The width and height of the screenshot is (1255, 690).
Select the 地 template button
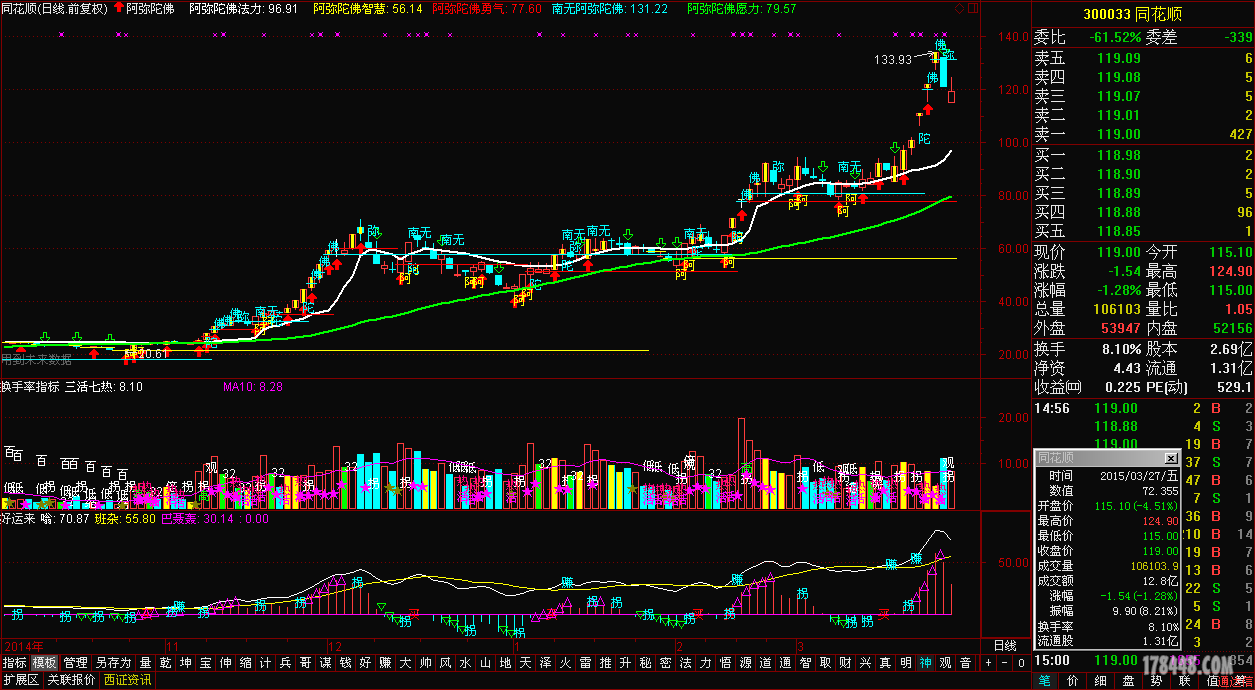tap(505, 662)
